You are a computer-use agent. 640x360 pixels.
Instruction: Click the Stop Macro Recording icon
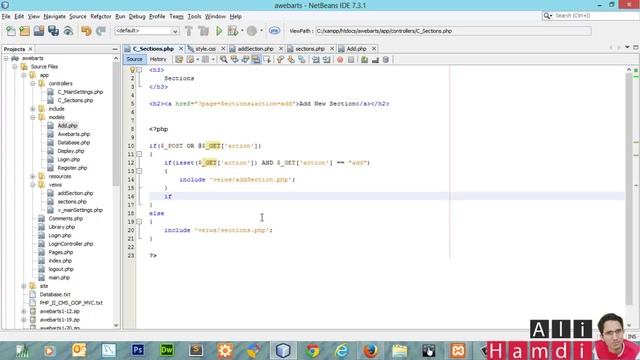tap(351, 60)
